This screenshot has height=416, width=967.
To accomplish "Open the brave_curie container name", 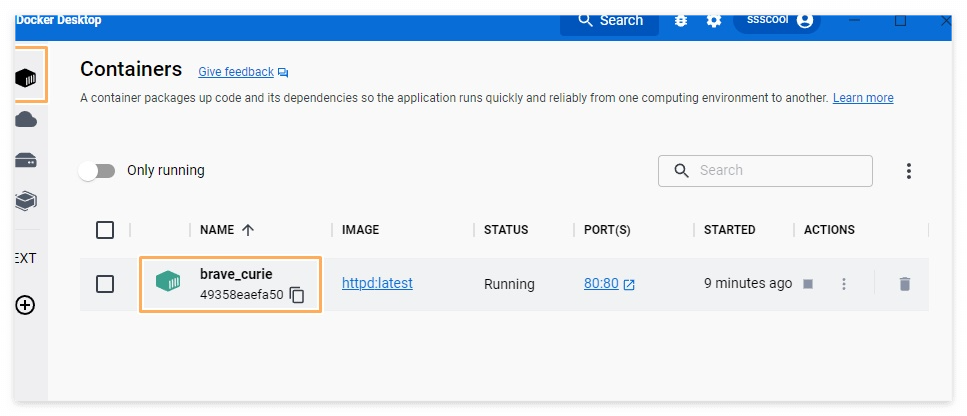I will pos(236,274).
